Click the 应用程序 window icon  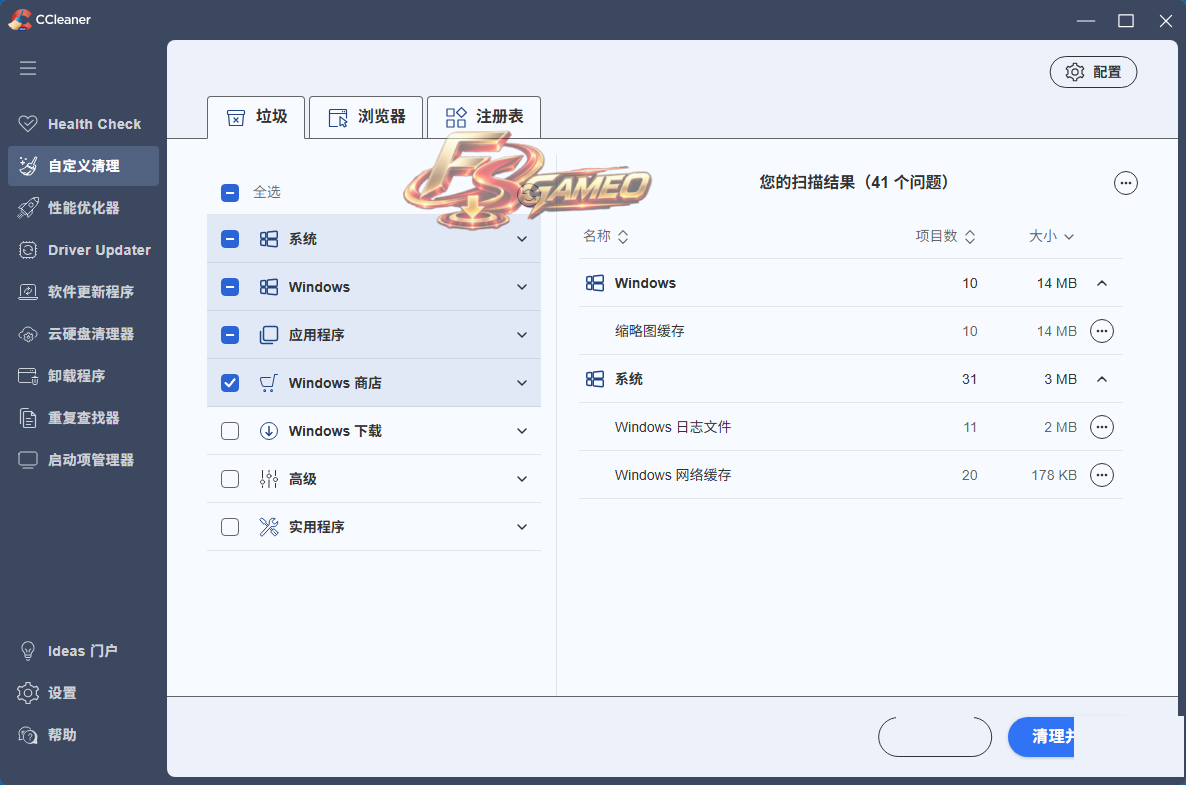click(269, 335)
